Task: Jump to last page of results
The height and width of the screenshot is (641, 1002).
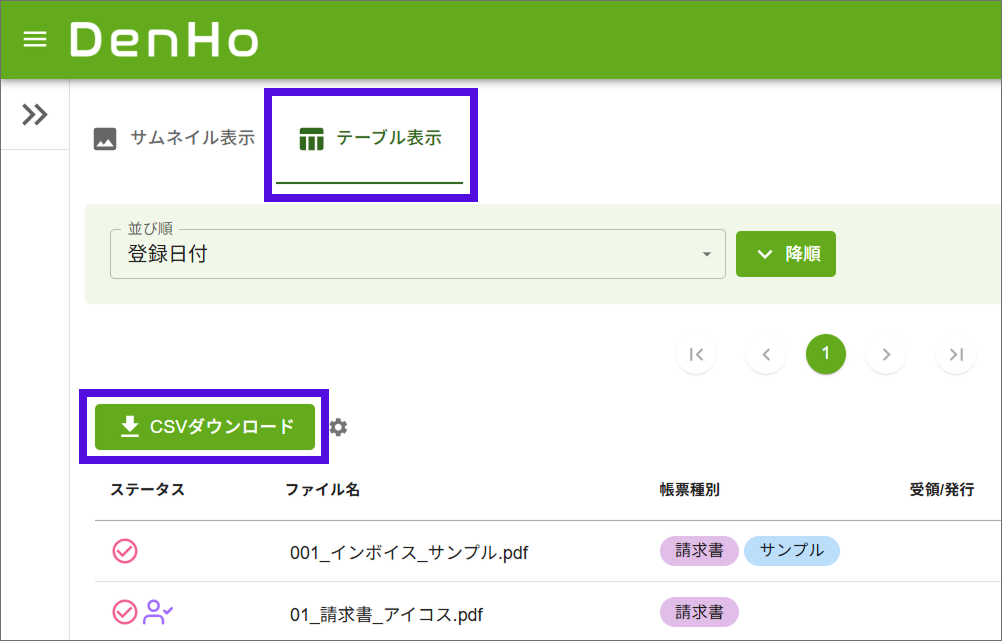Action: pos(956,354)
